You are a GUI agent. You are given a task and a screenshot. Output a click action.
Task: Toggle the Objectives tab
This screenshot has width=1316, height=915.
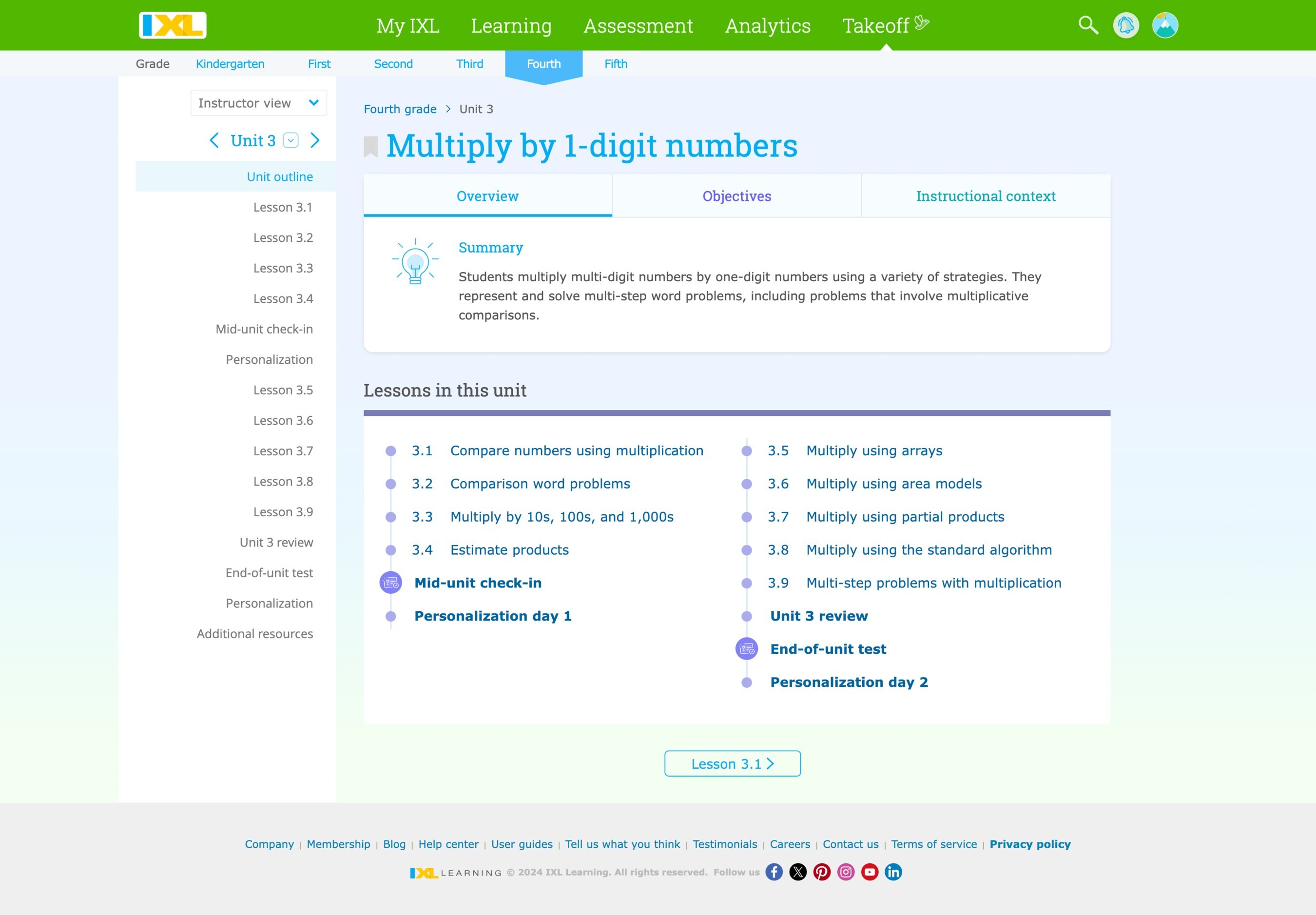point(736,196)
